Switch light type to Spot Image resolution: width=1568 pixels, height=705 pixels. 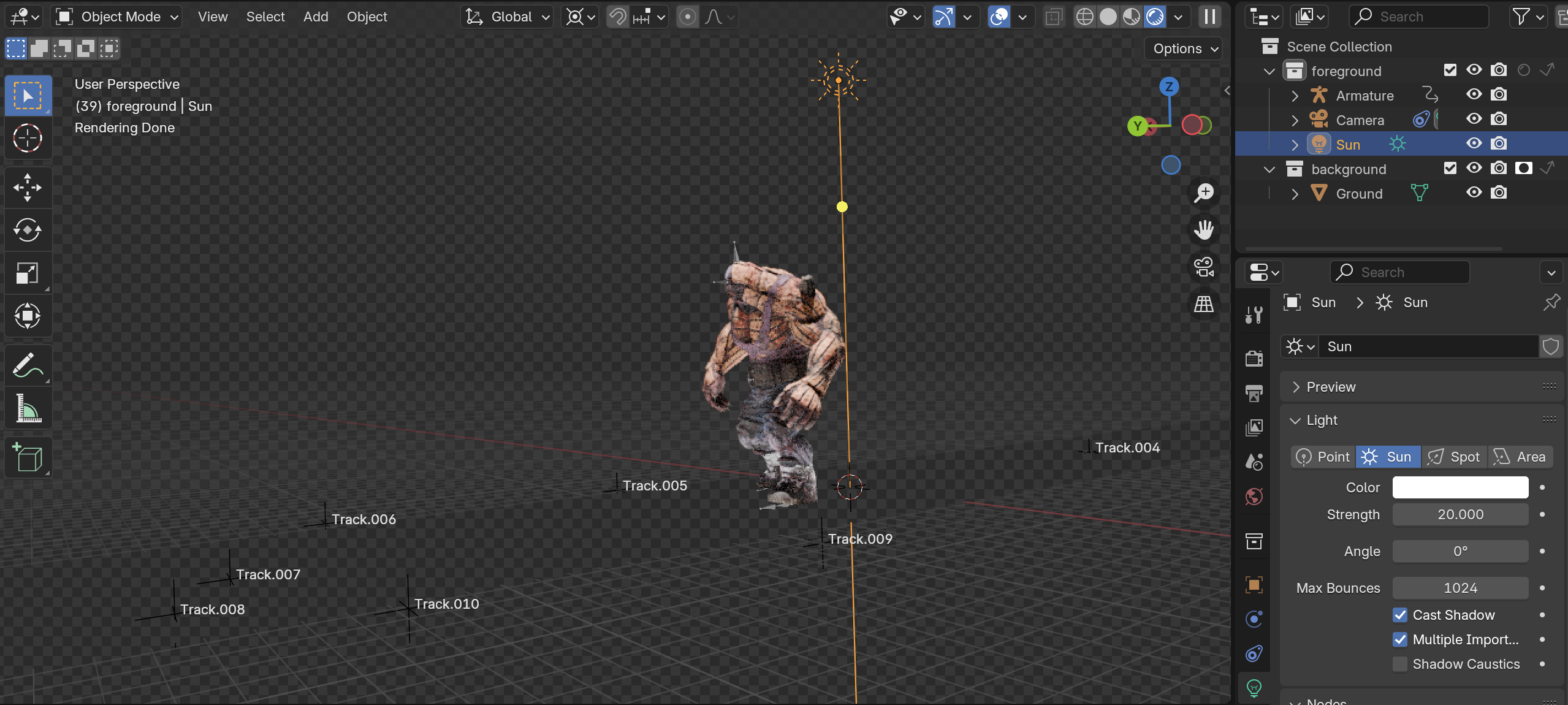tap(1454, 457)
